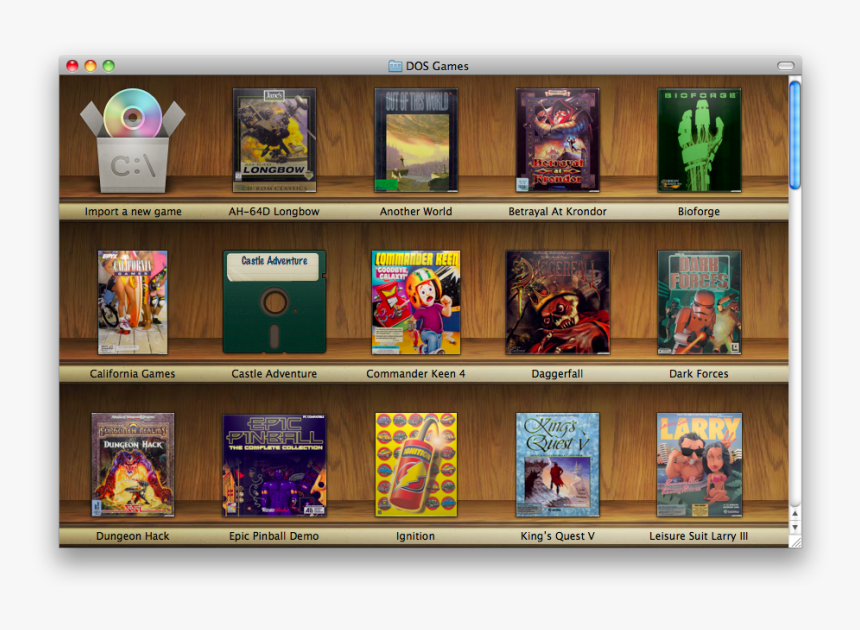The width and height of the screenshot is (860, 630).
Task: Click the 'DOS Games' window title text
Action: [x=437, y=66]
